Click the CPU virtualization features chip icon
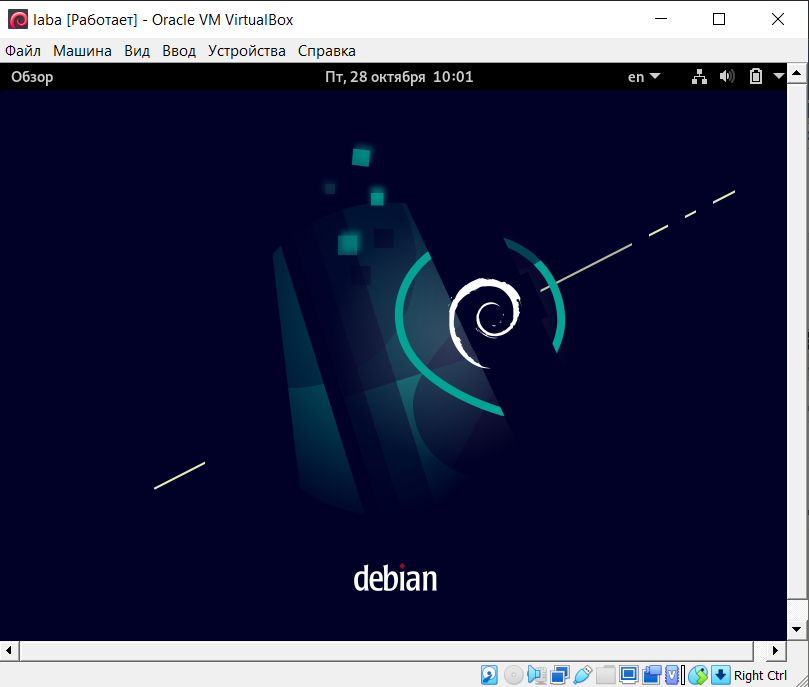The width and height of the screenshot is (809, 687). [x=672, y=675]
